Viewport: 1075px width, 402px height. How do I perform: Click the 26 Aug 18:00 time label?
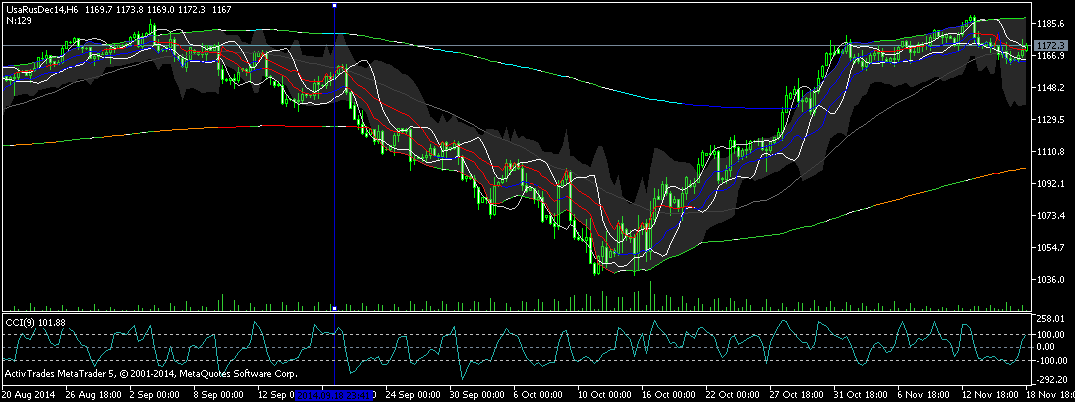pos(94,395)
